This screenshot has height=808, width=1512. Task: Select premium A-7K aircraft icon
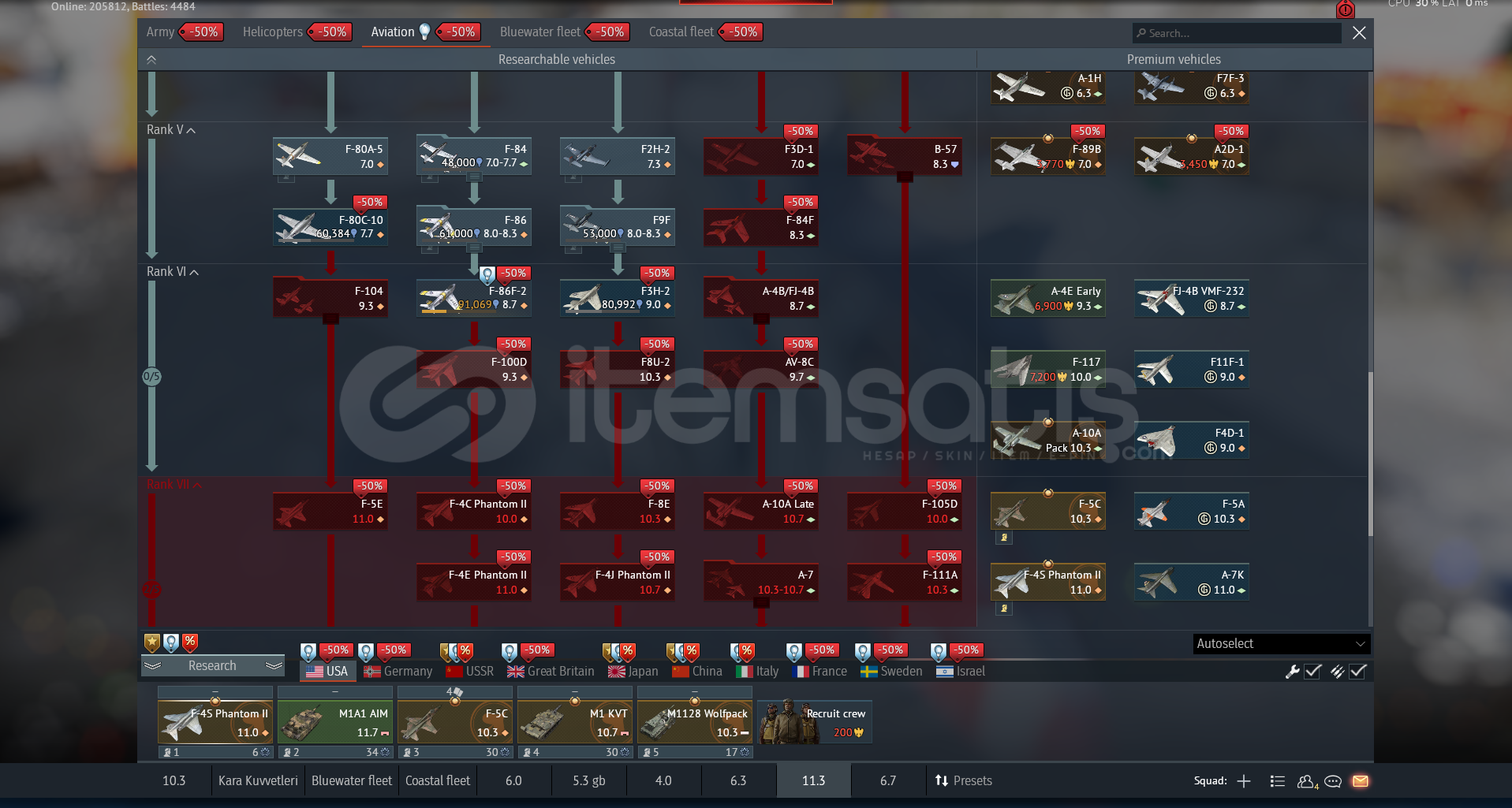(x=1191, y=582)
